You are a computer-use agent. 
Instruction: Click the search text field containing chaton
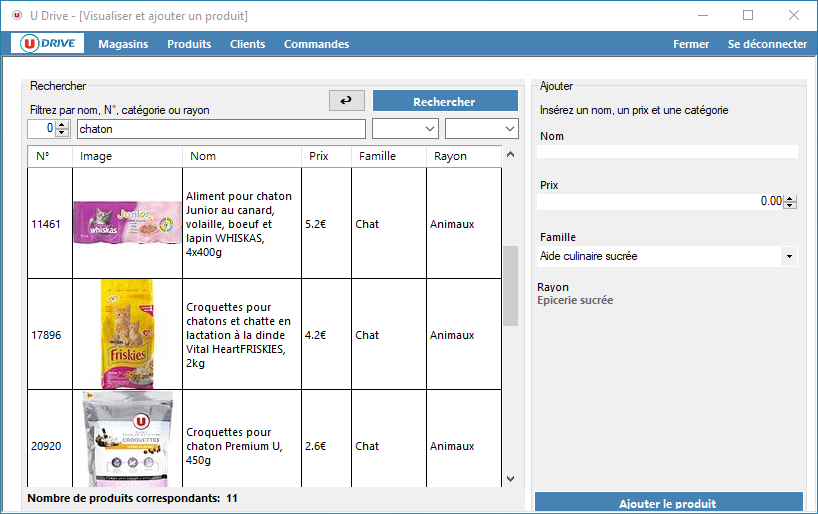[x=220, y=129]
